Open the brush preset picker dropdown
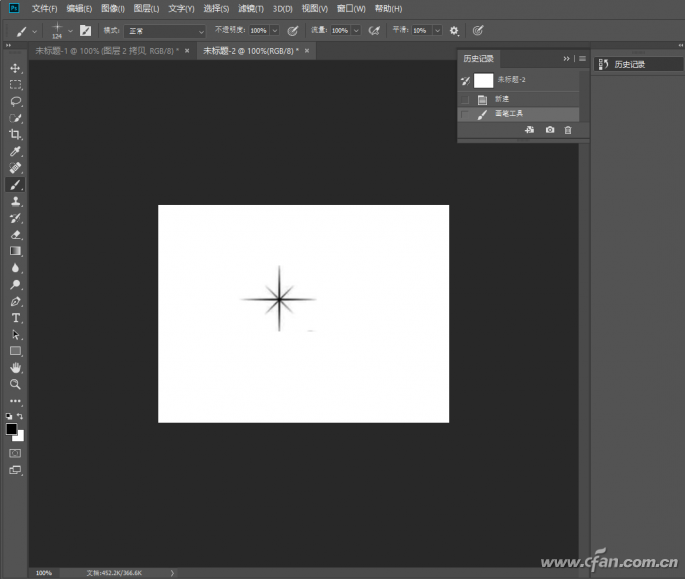This screenshot has height=579, width=685. tap(70, 31)
